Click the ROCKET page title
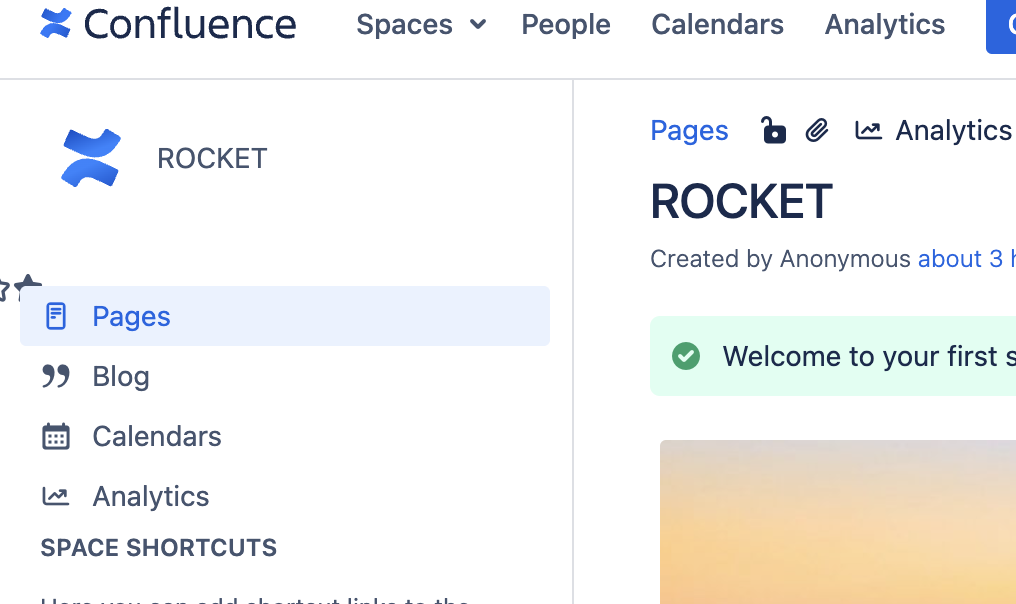This screenshot has height=604, width=1016. coord(741,202)
